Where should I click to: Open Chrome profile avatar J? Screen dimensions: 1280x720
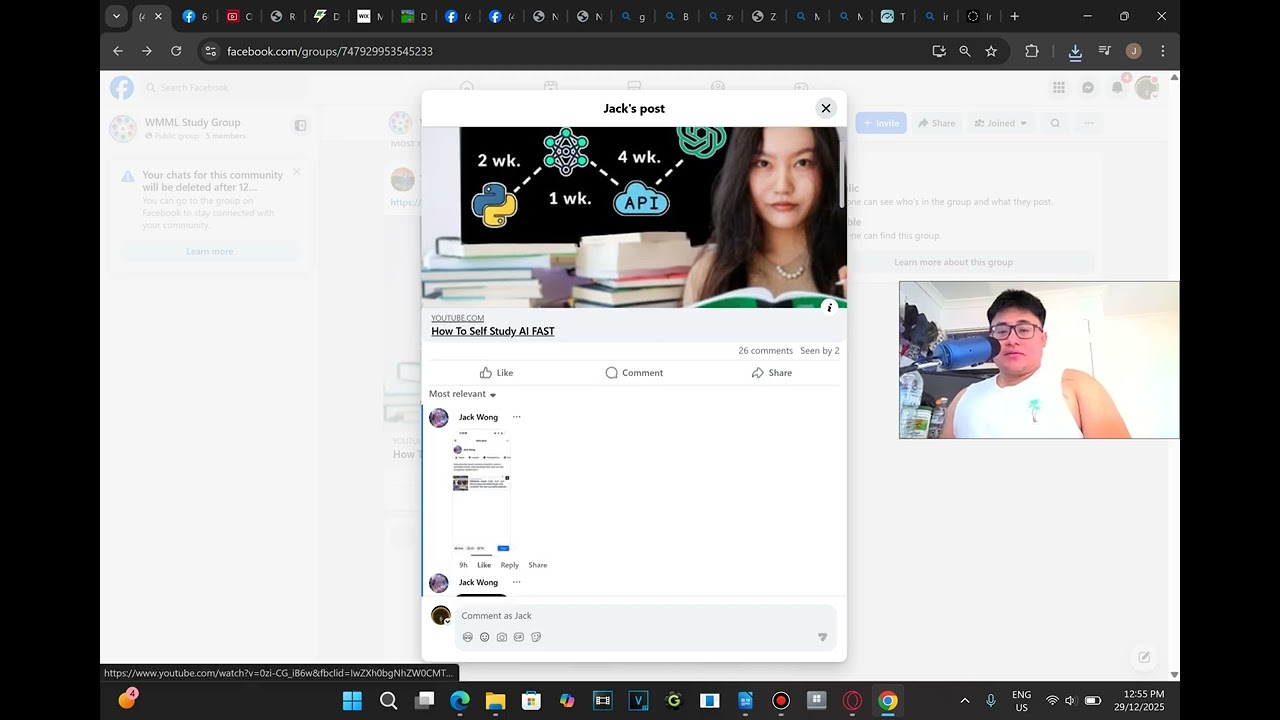1133,51
